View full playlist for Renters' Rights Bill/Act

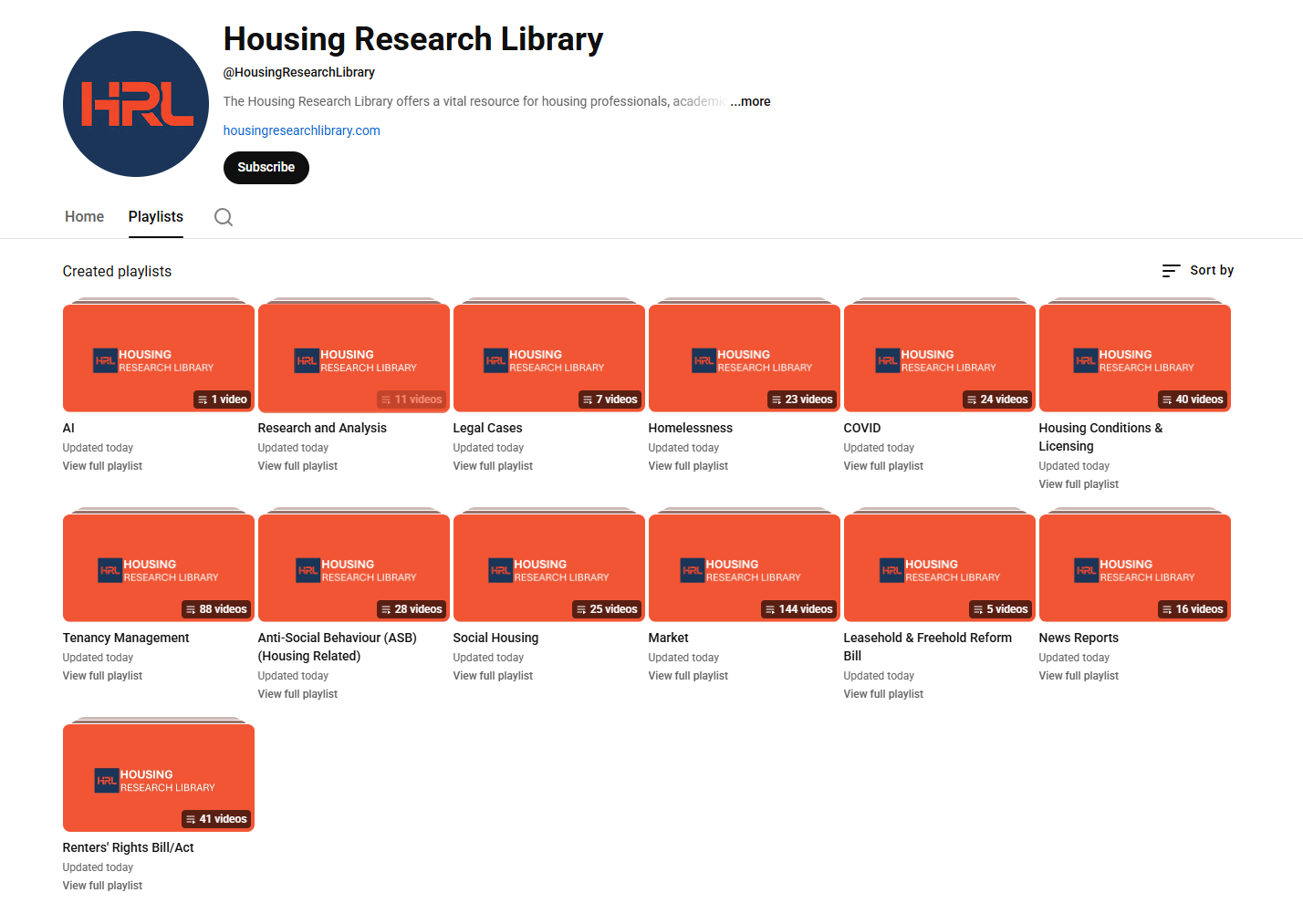(102, 886)
